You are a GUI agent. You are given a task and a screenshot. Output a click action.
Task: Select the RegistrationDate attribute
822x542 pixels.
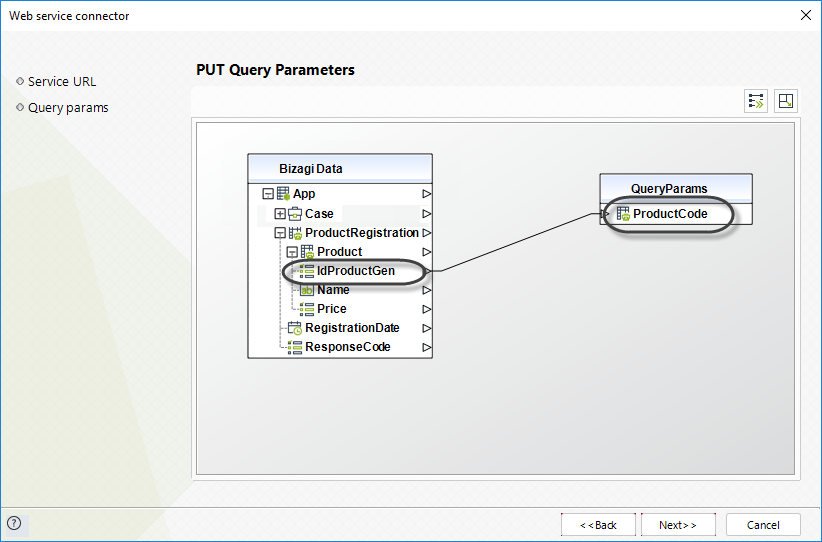point(352,328)
